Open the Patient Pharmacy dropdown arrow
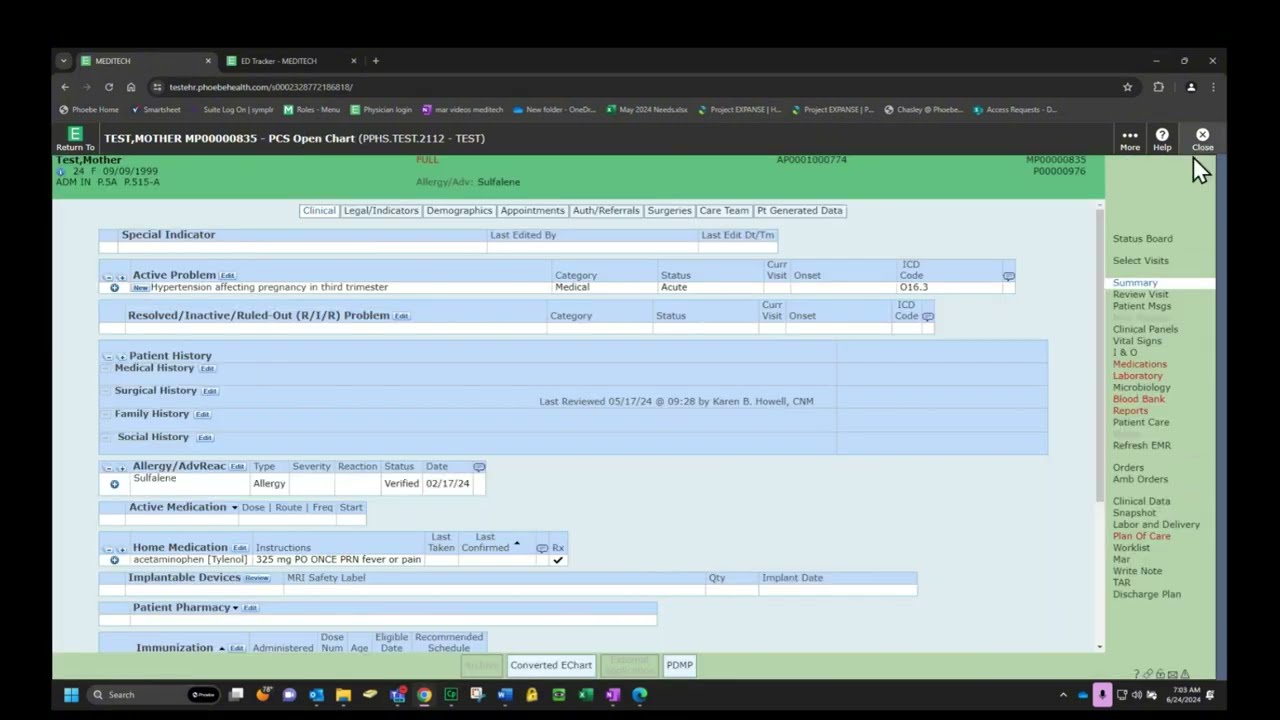The width and height of the screenshot is (1280, 720). [x=235, y=608]
